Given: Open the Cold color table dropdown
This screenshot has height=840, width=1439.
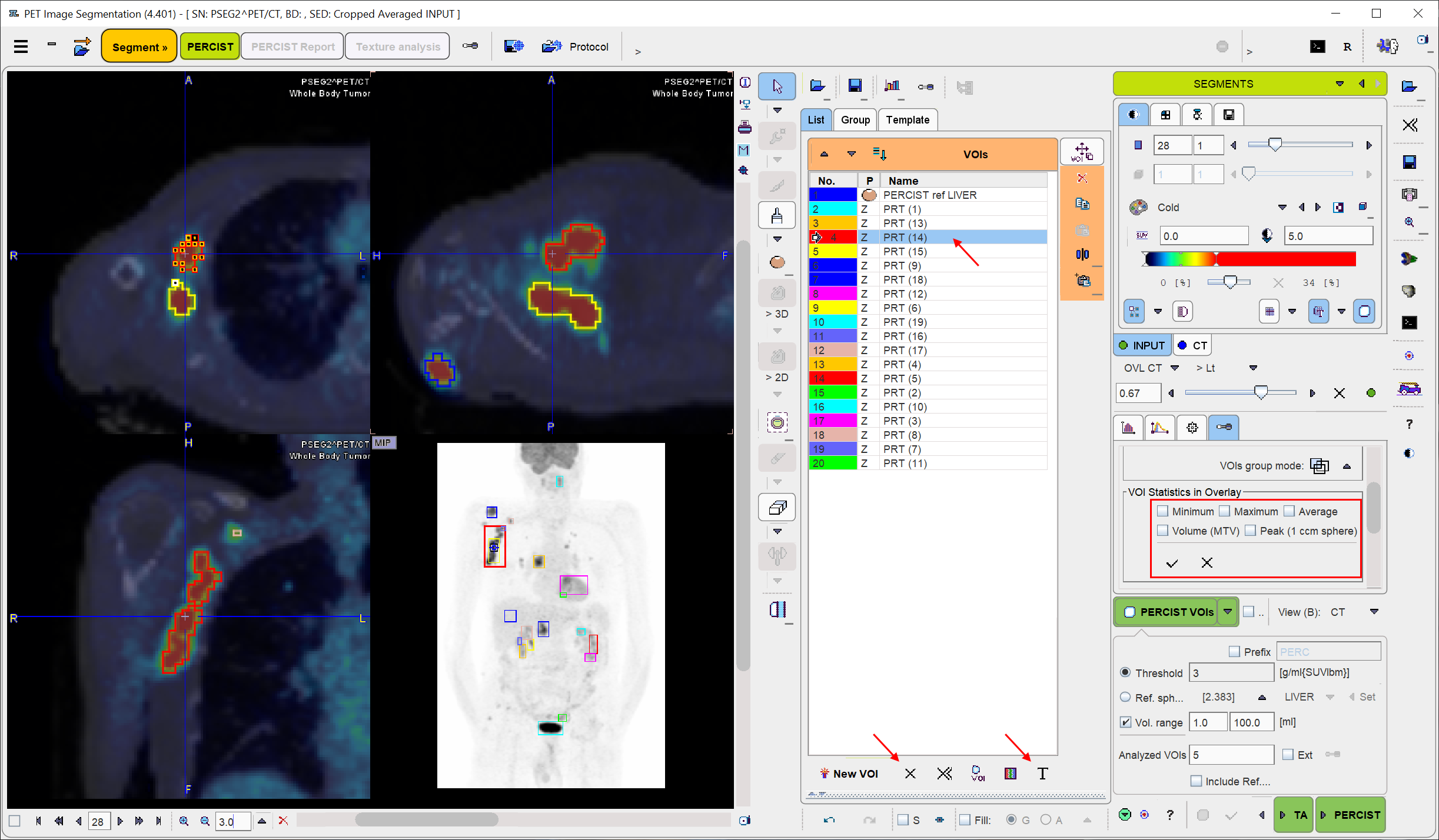Looking at the screenshot, I should click(1282, 207).
